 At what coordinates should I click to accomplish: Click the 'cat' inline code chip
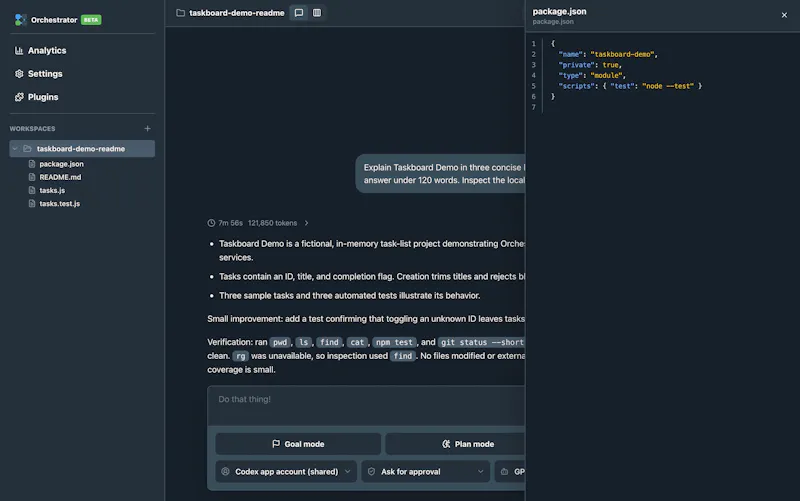[357, 342]
